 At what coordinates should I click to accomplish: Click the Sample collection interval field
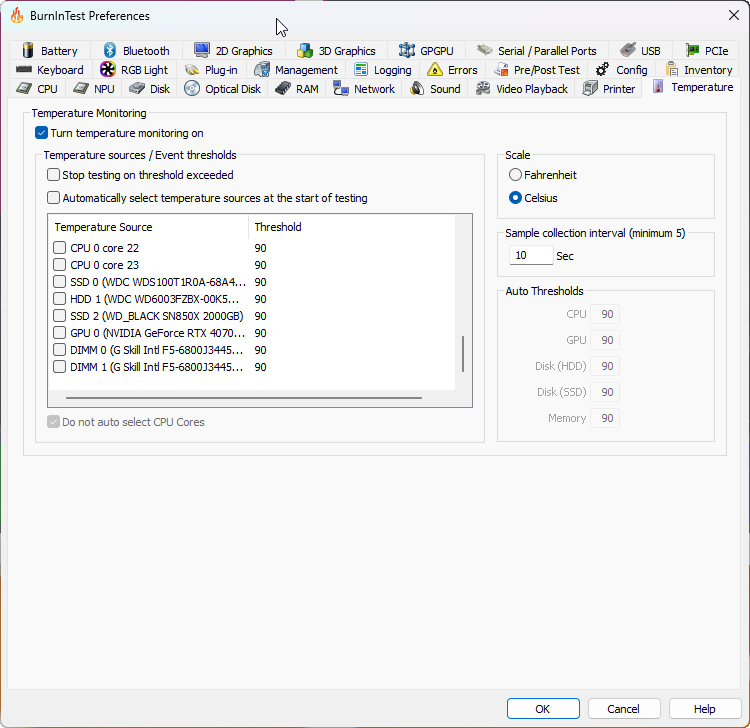tap(531, 255)
